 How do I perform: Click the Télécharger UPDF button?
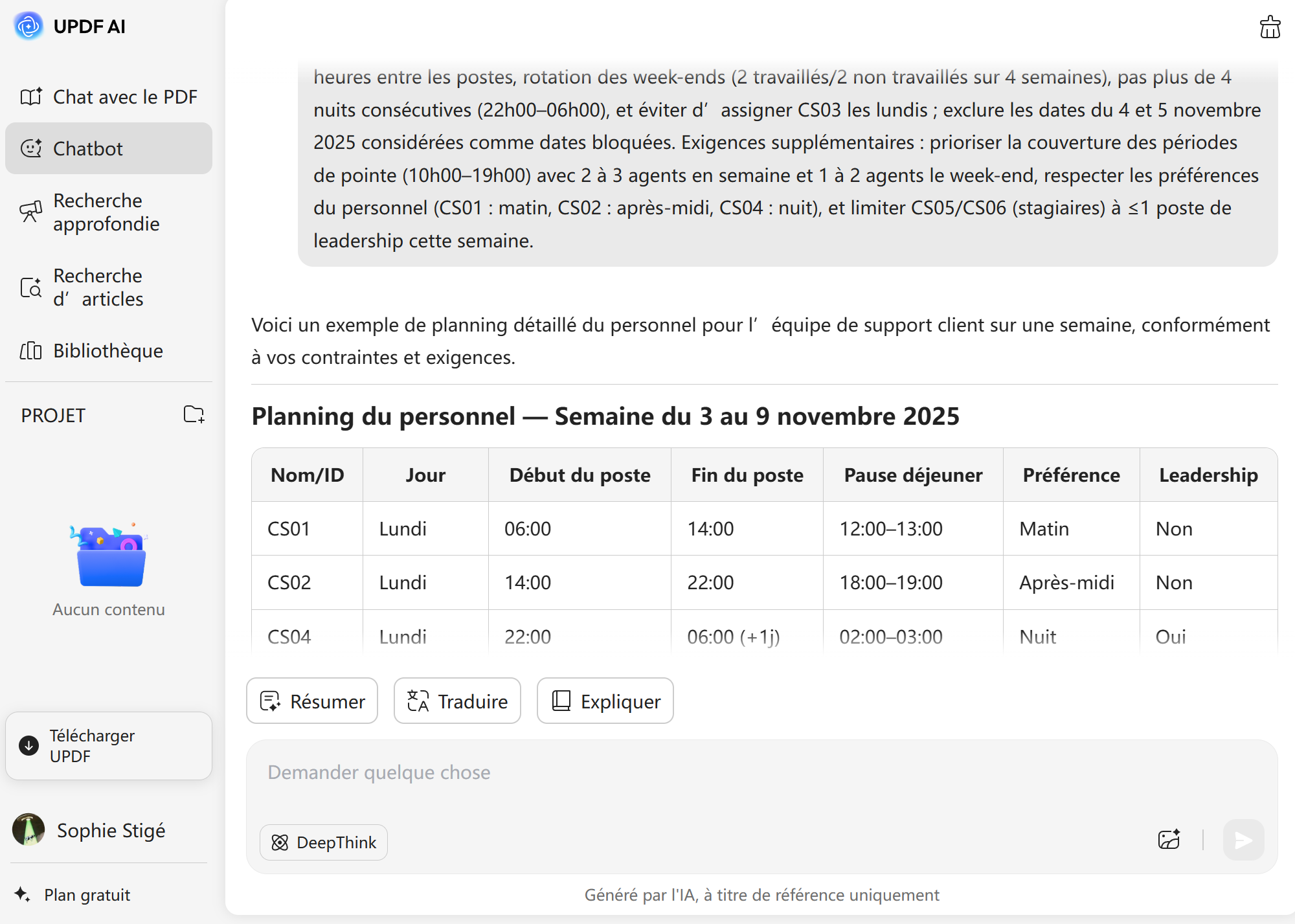[x=109, y=746]
